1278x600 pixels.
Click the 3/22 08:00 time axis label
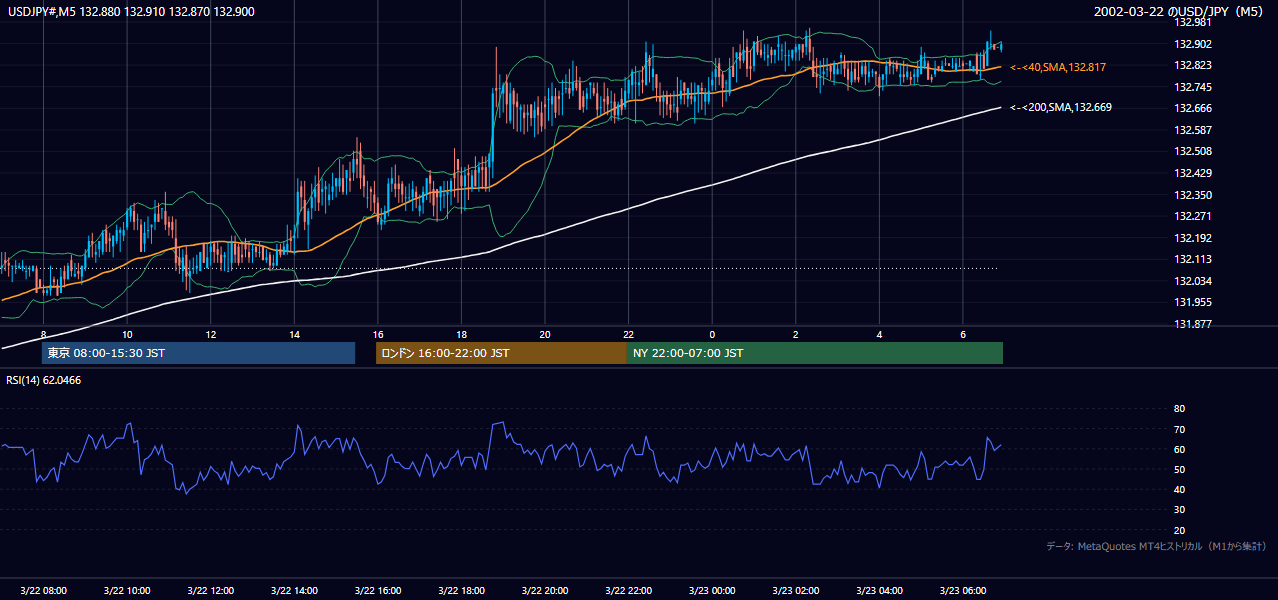(43, 591)
